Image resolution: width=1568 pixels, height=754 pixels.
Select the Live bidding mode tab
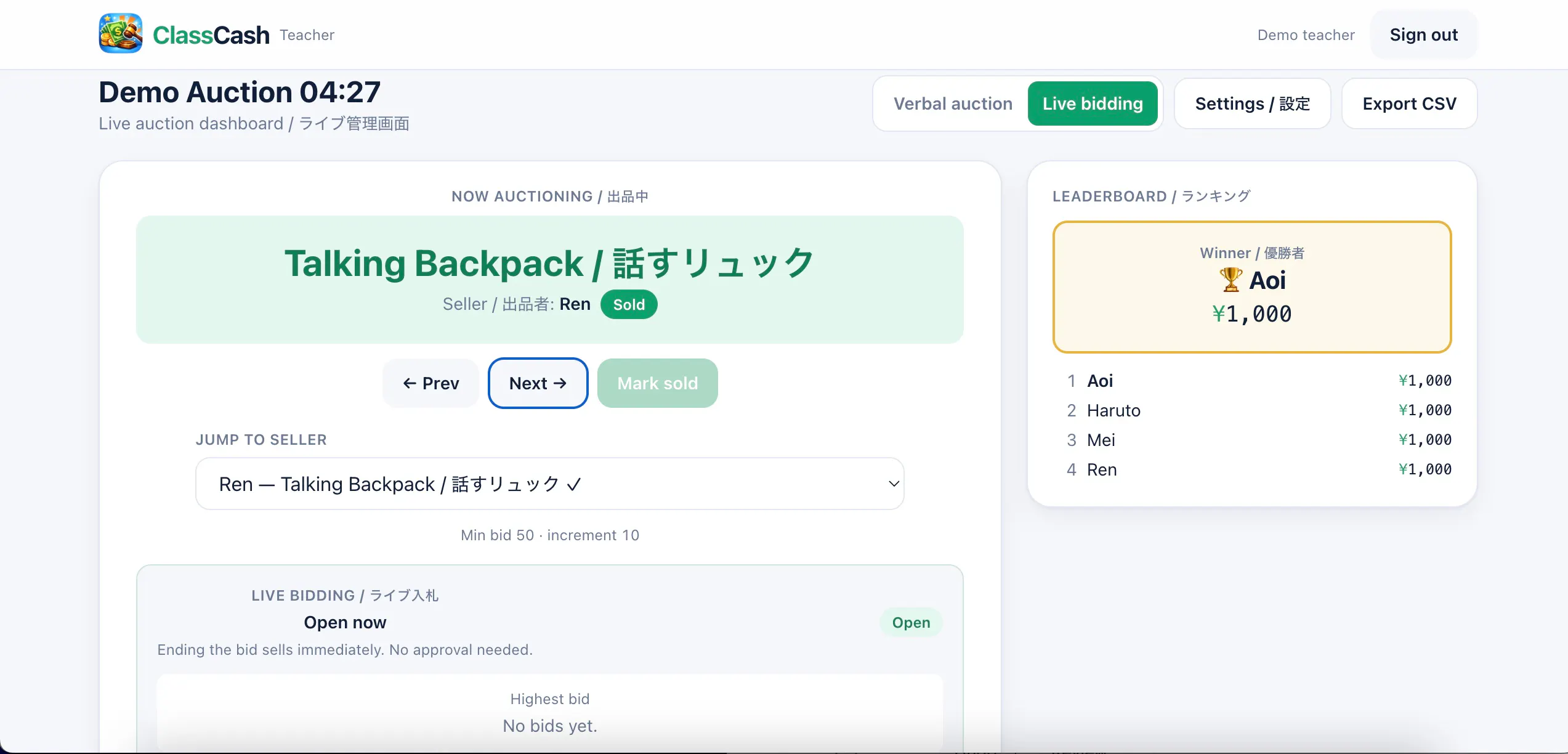point(1093,103)
